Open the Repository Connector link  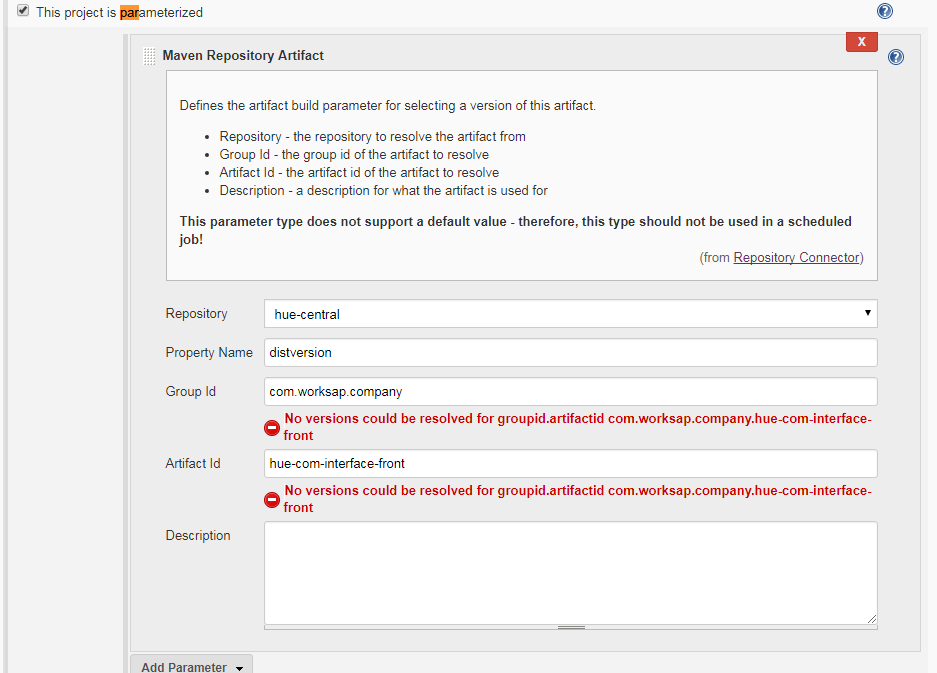point(796,257)
